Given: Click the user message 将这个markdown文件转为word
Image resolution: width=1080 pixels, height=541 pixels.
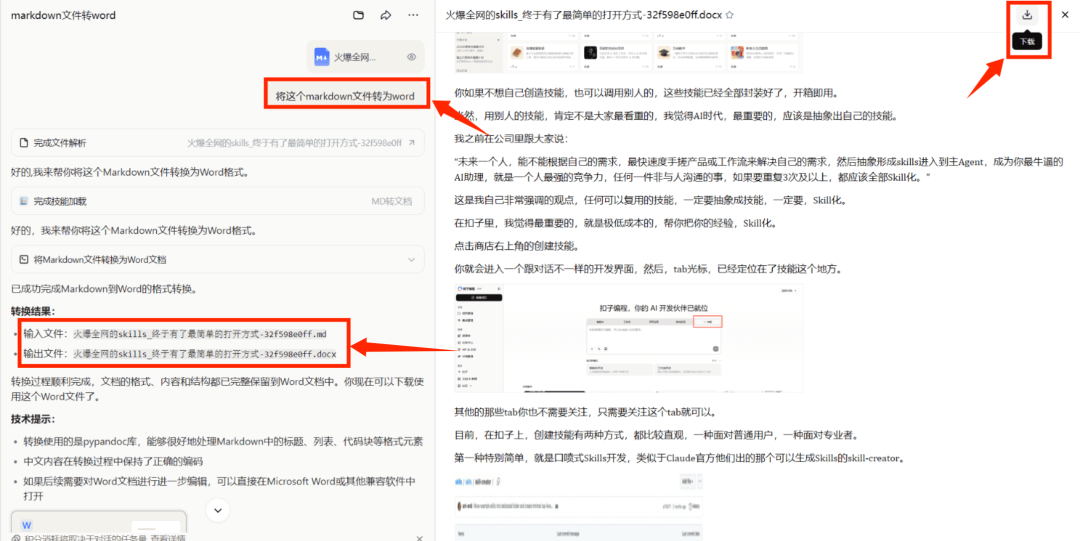Looking at the screenshot, I should [x=345, y=96].
